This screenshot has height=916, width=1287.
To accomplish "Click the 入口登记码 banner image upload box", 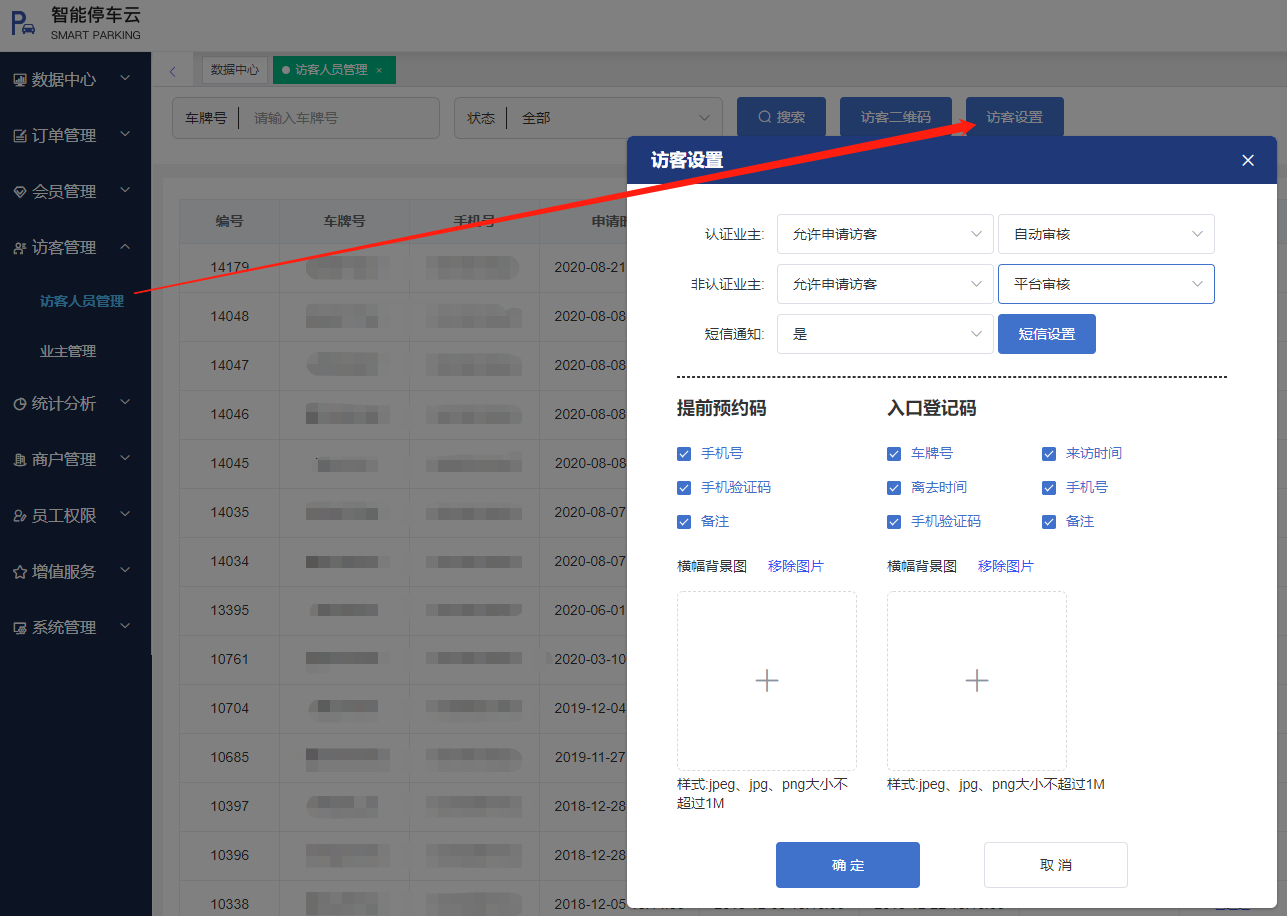I will (976, 681).
